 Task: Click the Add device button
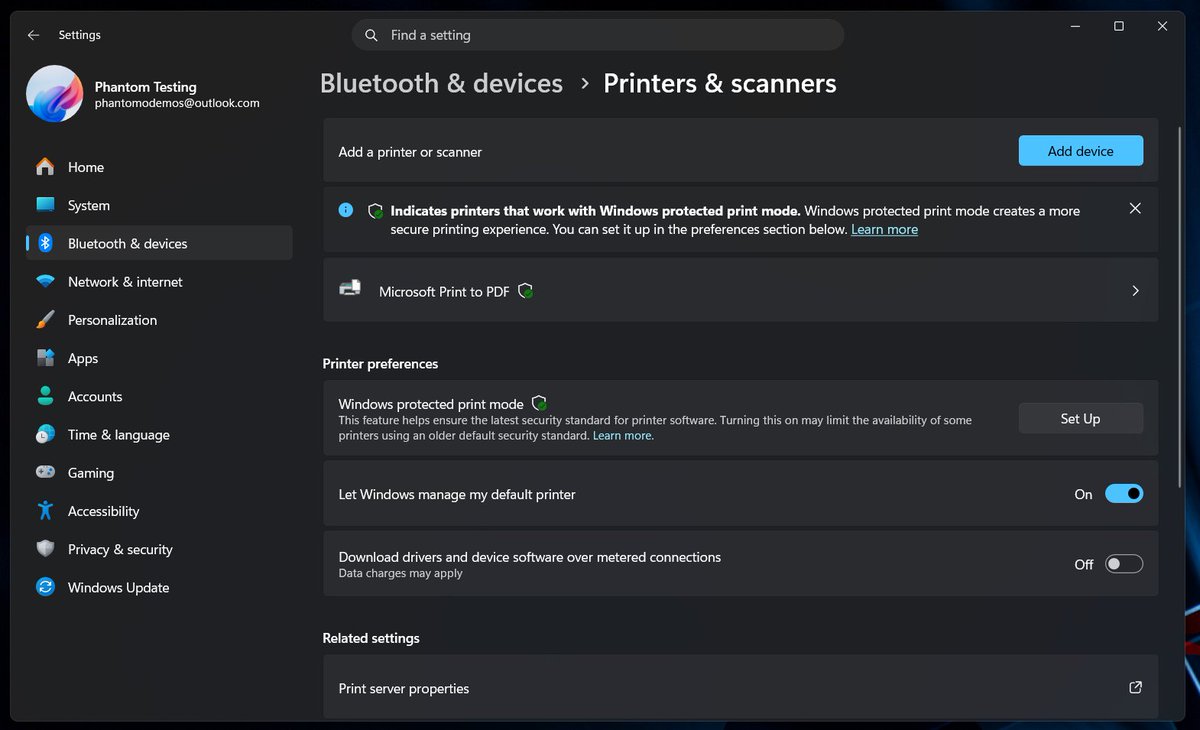pyautogui.click(x=1080, y=151)
